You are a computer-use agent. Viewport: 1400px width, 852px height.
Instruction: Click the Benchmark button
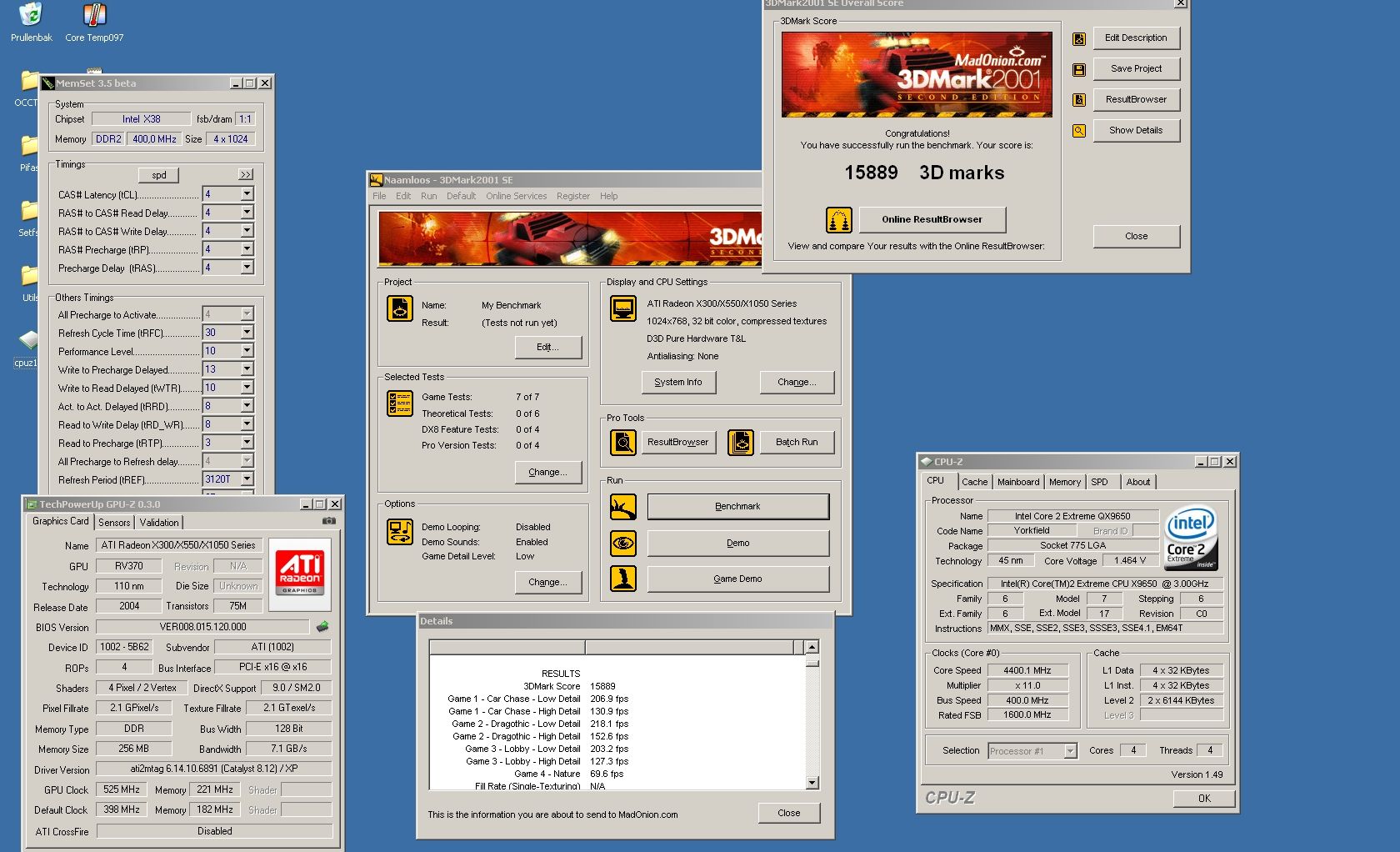[738, 507]
